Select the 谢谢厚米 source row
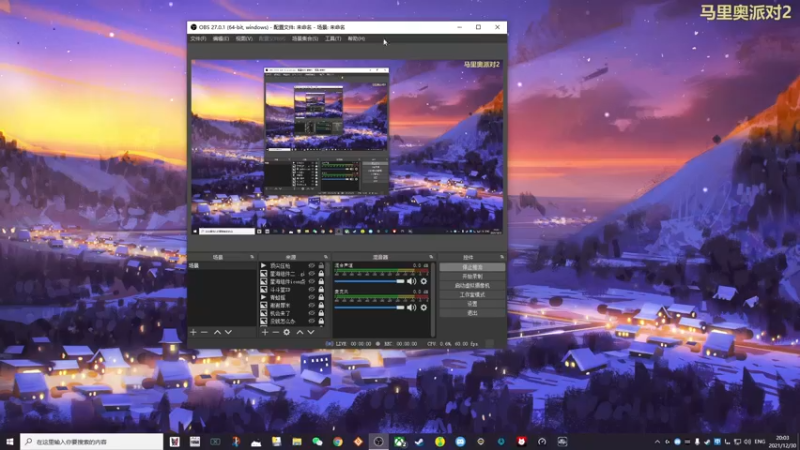This screenshot has width=800, height=450. click(x=292, y=305)
